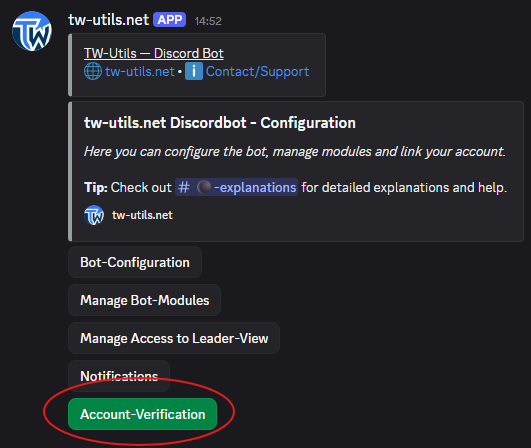Click the 14:52 message timestamp
Image resolution: width=531 pixels, height=448 pixels.
pos(208,21)
